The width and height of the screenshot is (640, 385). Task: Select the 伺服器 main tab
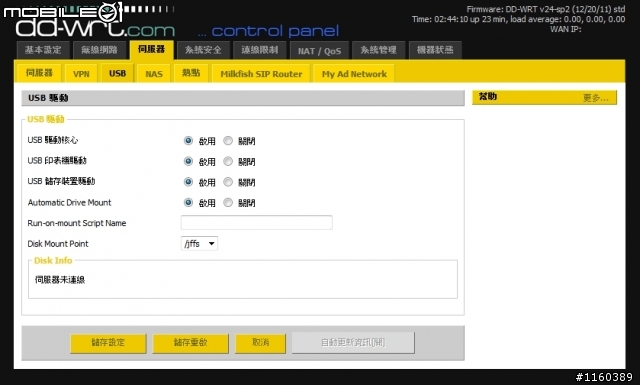[151, 50]
